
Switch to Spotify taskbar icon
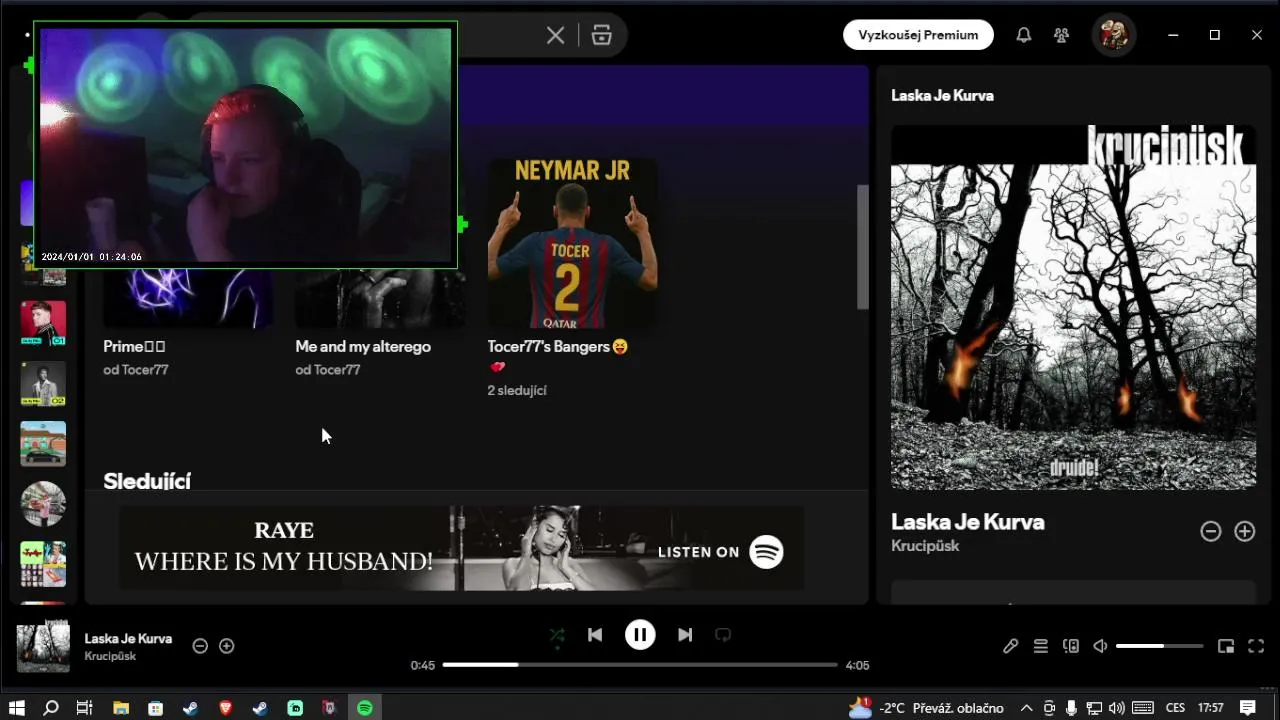[x=365, y=708]
